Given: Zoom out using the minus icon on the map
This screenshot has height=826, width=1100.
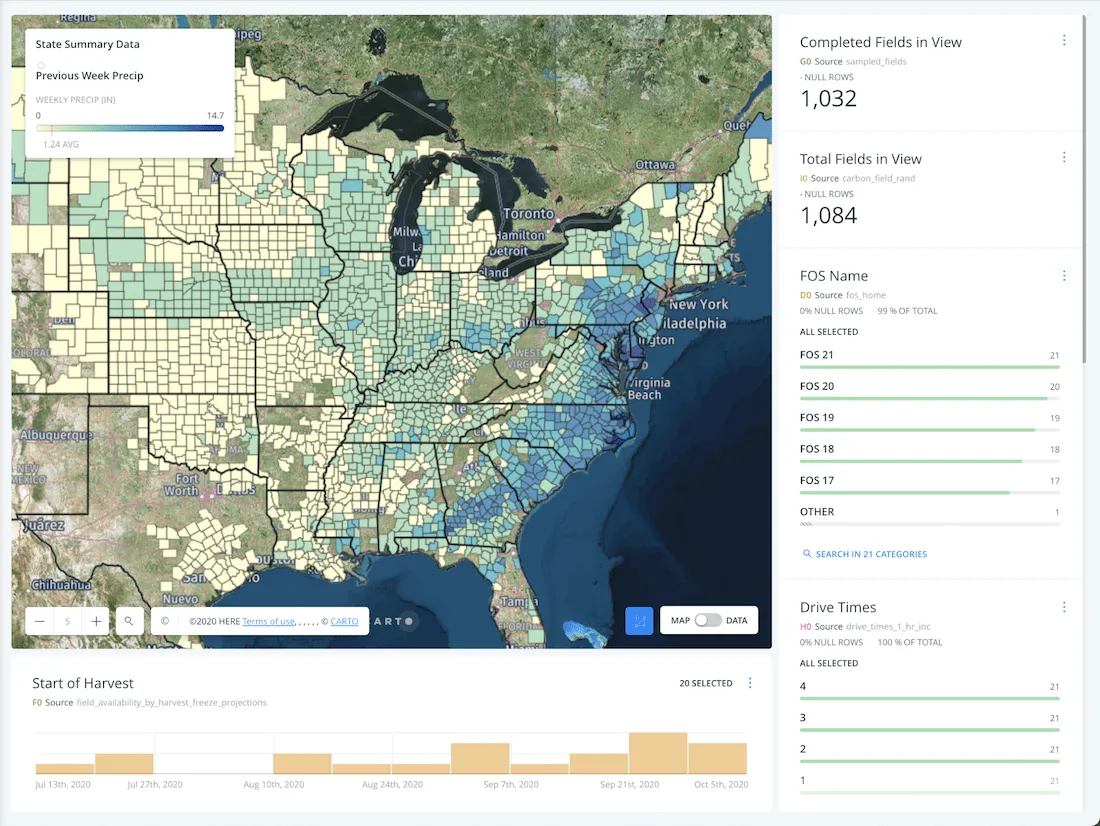Looking at the screenshot, I should [x=38, y=620].
